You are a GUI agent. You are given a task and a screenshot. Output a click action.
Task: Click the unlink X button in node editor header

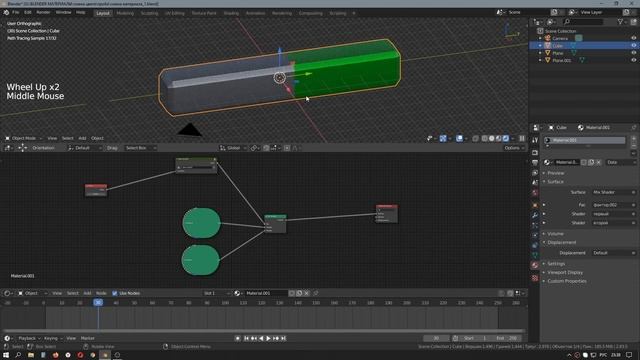click(307, 293)
